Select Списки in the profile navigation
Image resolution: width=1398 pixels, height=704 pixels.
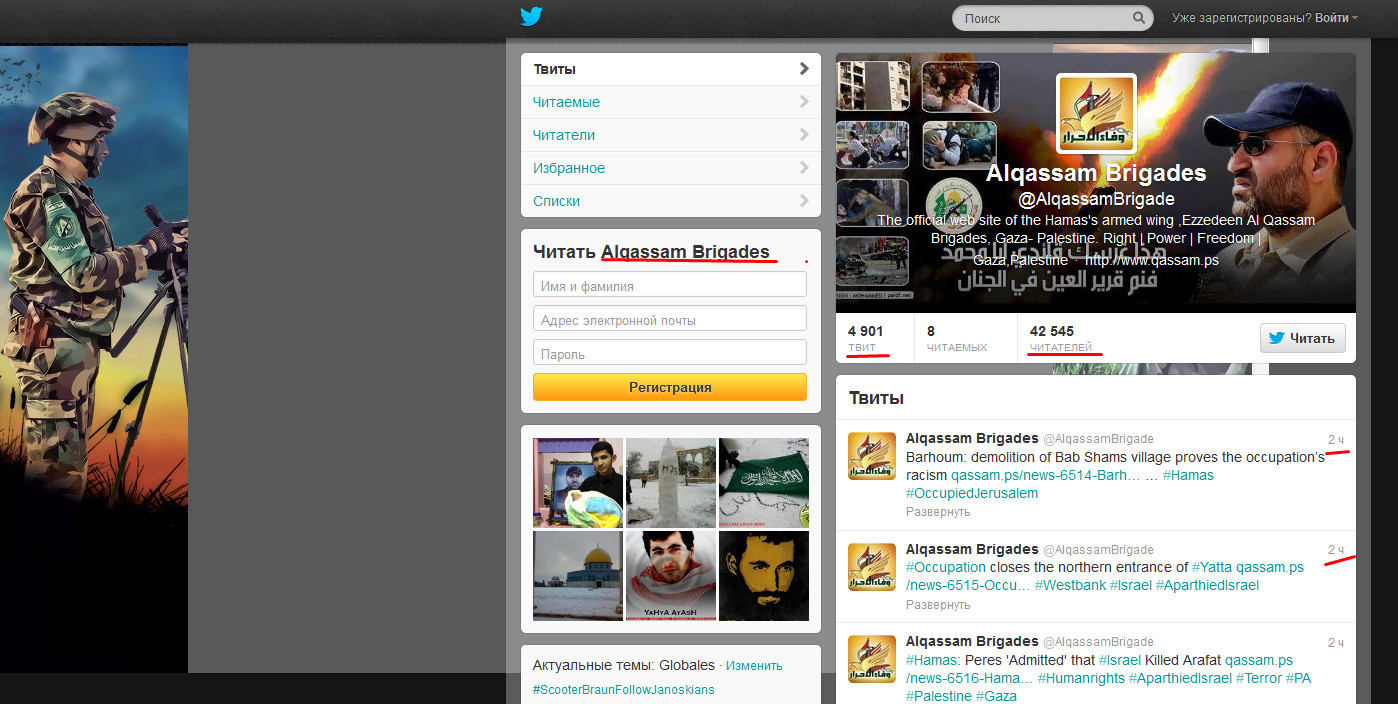[x=671, y=201]
